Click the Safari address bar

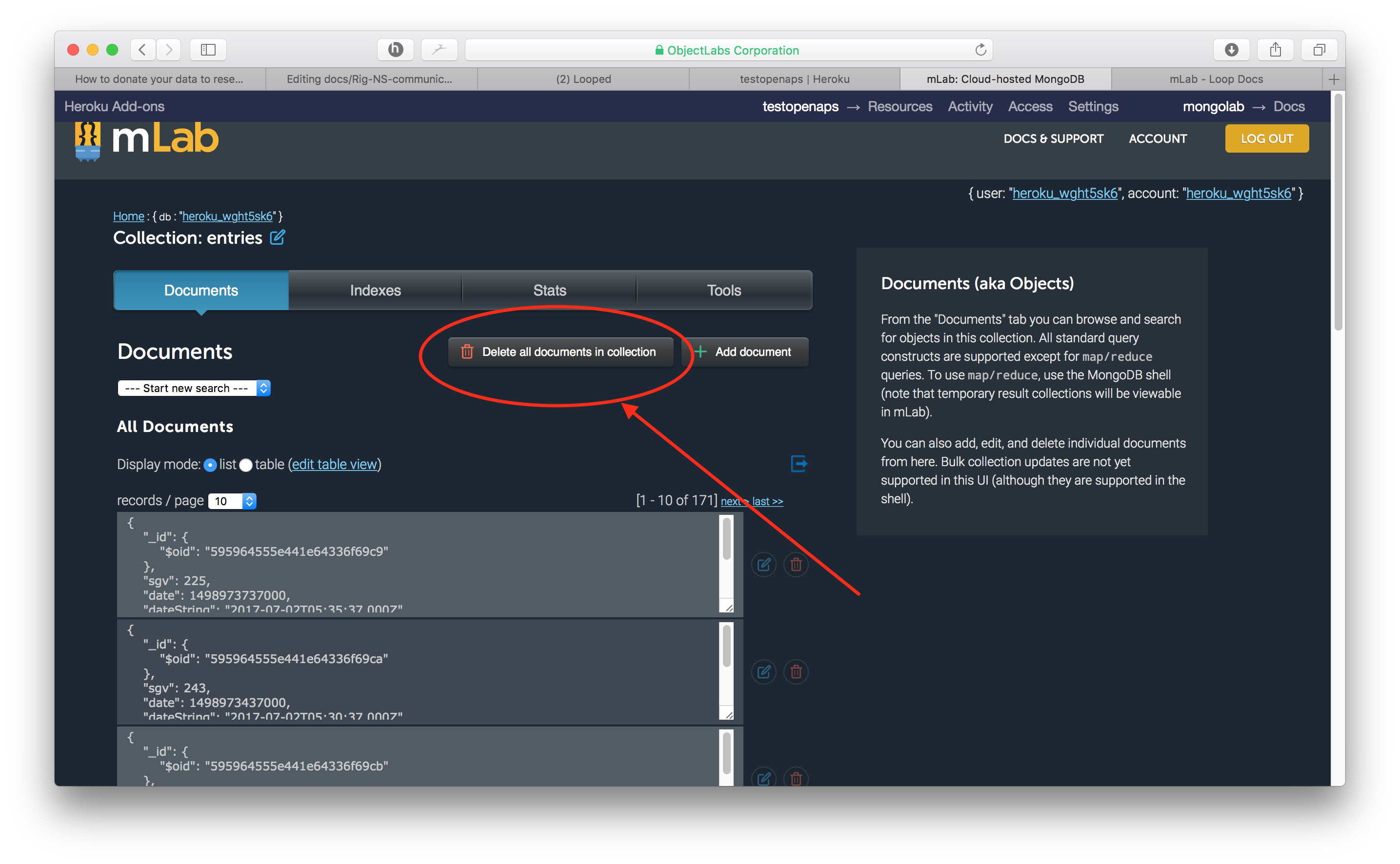pos(729,50)
